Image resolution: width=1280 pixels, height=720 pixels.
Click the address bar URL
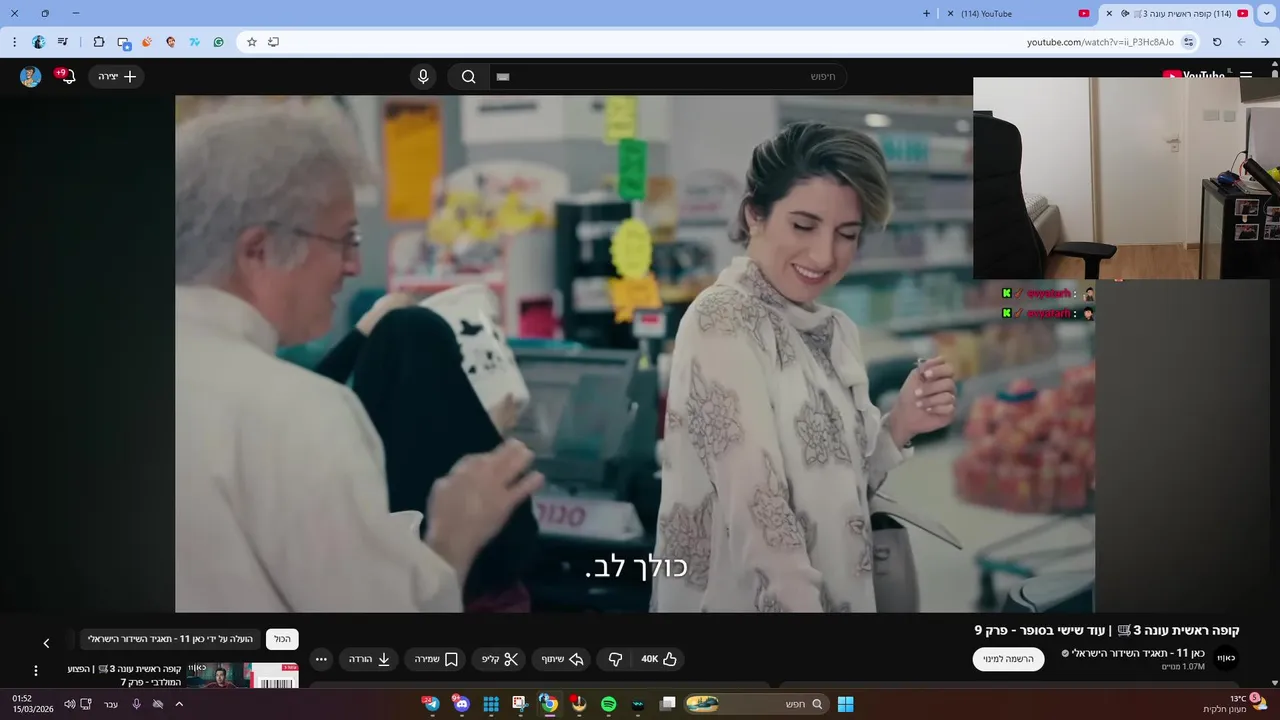coord(1100,42)
